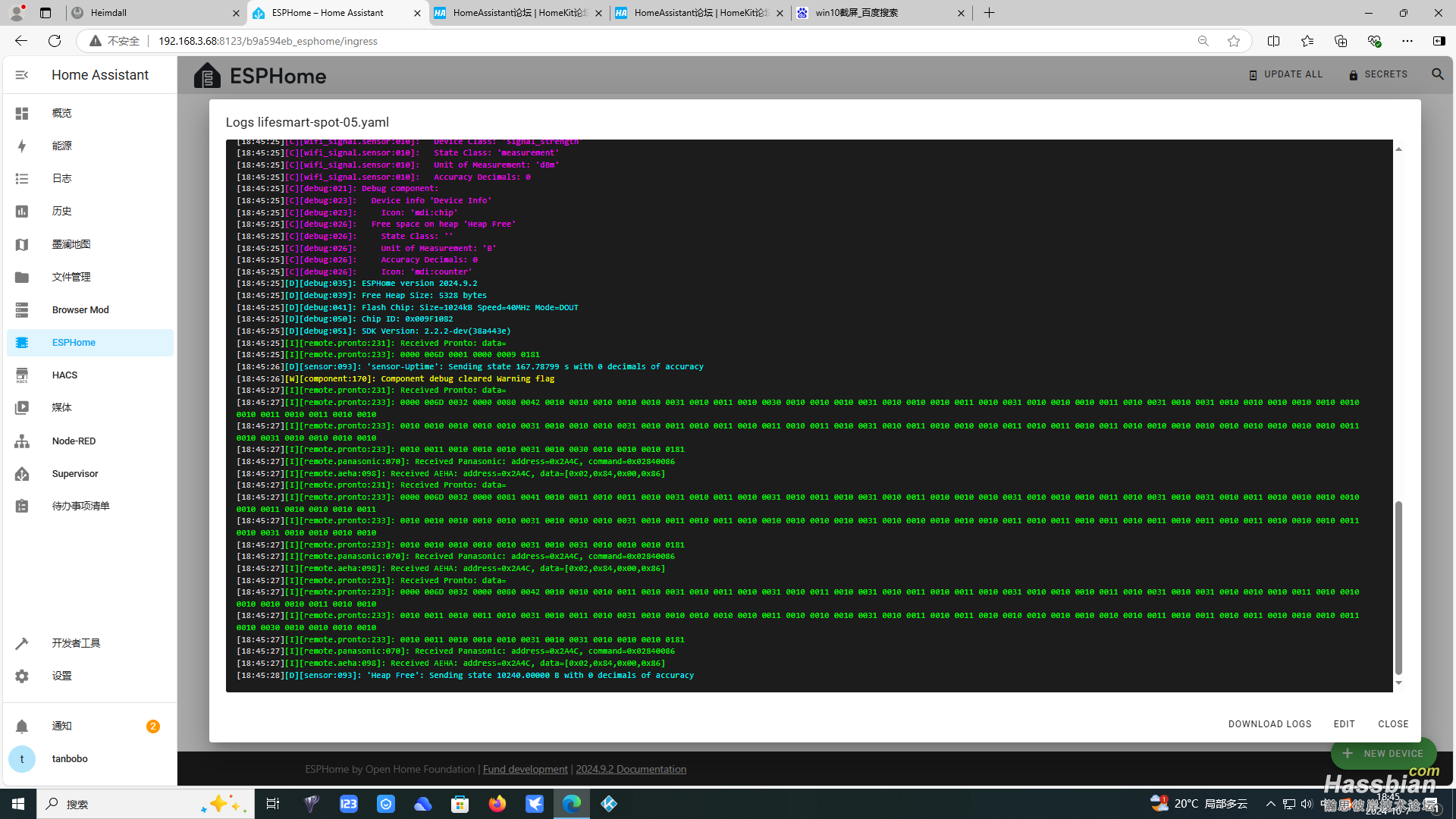
Task: Add page to favorites star icon
Action: point(1234,41)
